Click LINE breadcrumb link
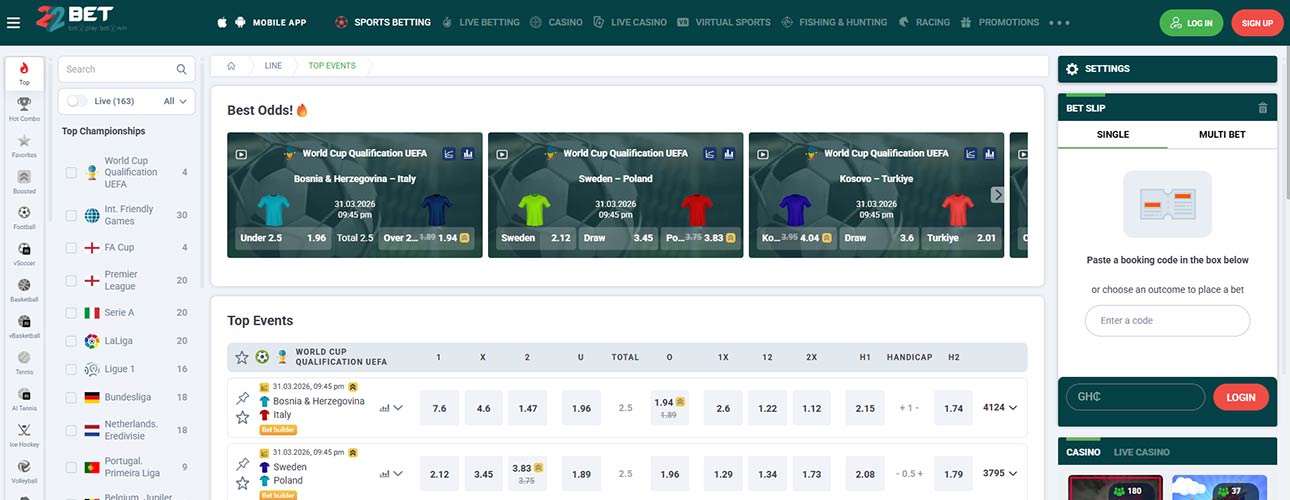1290x500 pixels. [273, 65]
